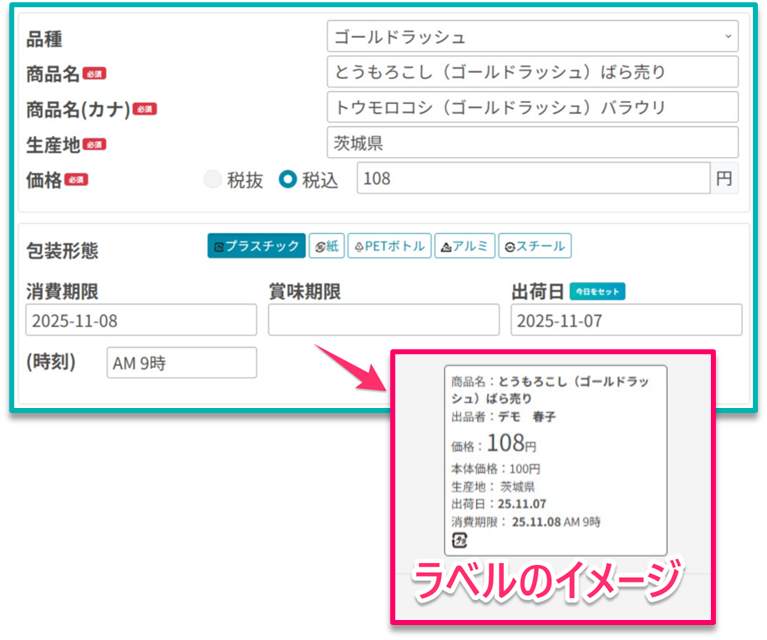
Task: Choose the PETボトル packaging icon button
Action: [389, 246]
